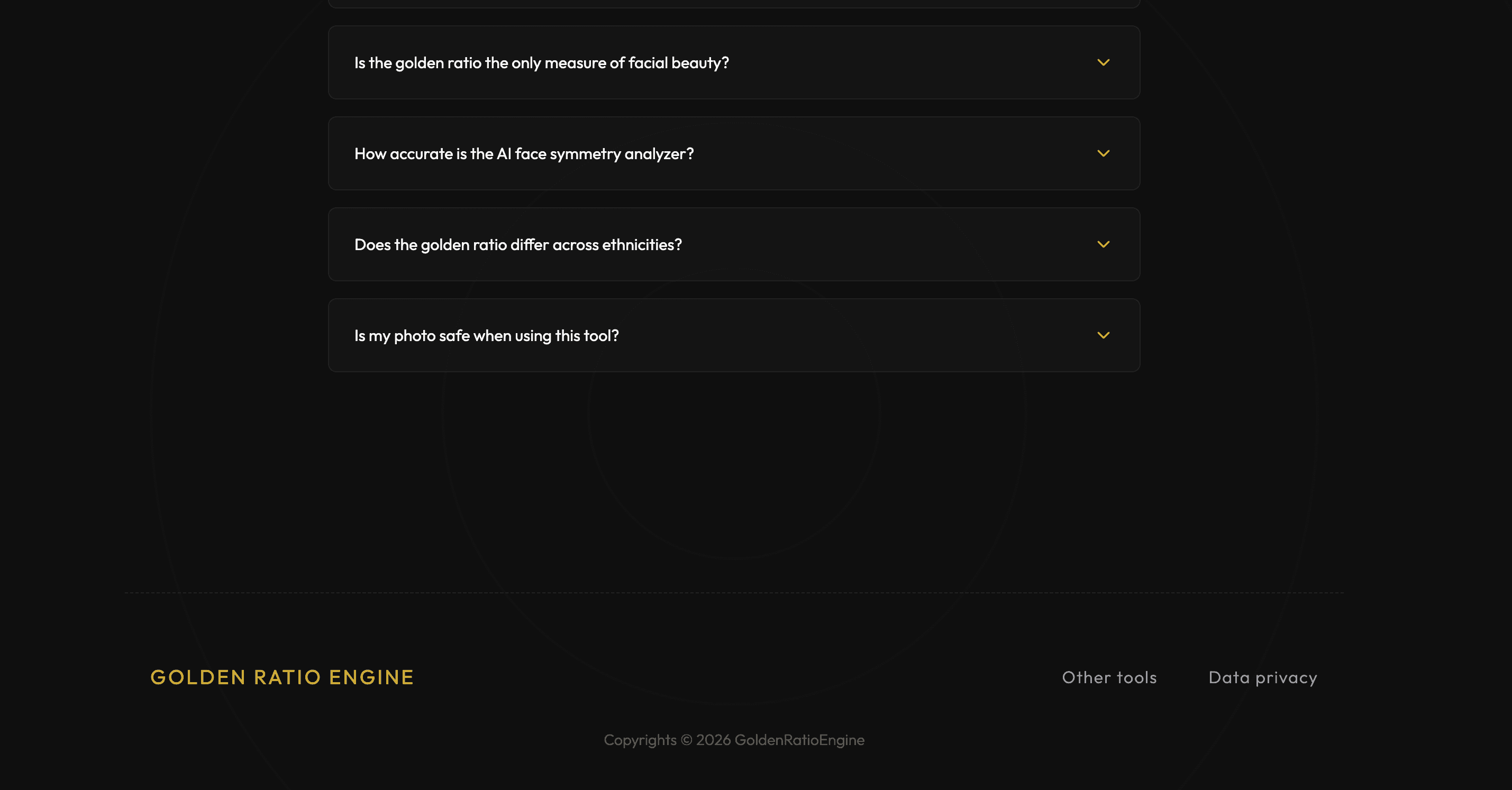The image size is (1512, 790).
Task: Click the partially visible FAQ card at top edge
Action: pyautogui.click(x=734, y=4)
